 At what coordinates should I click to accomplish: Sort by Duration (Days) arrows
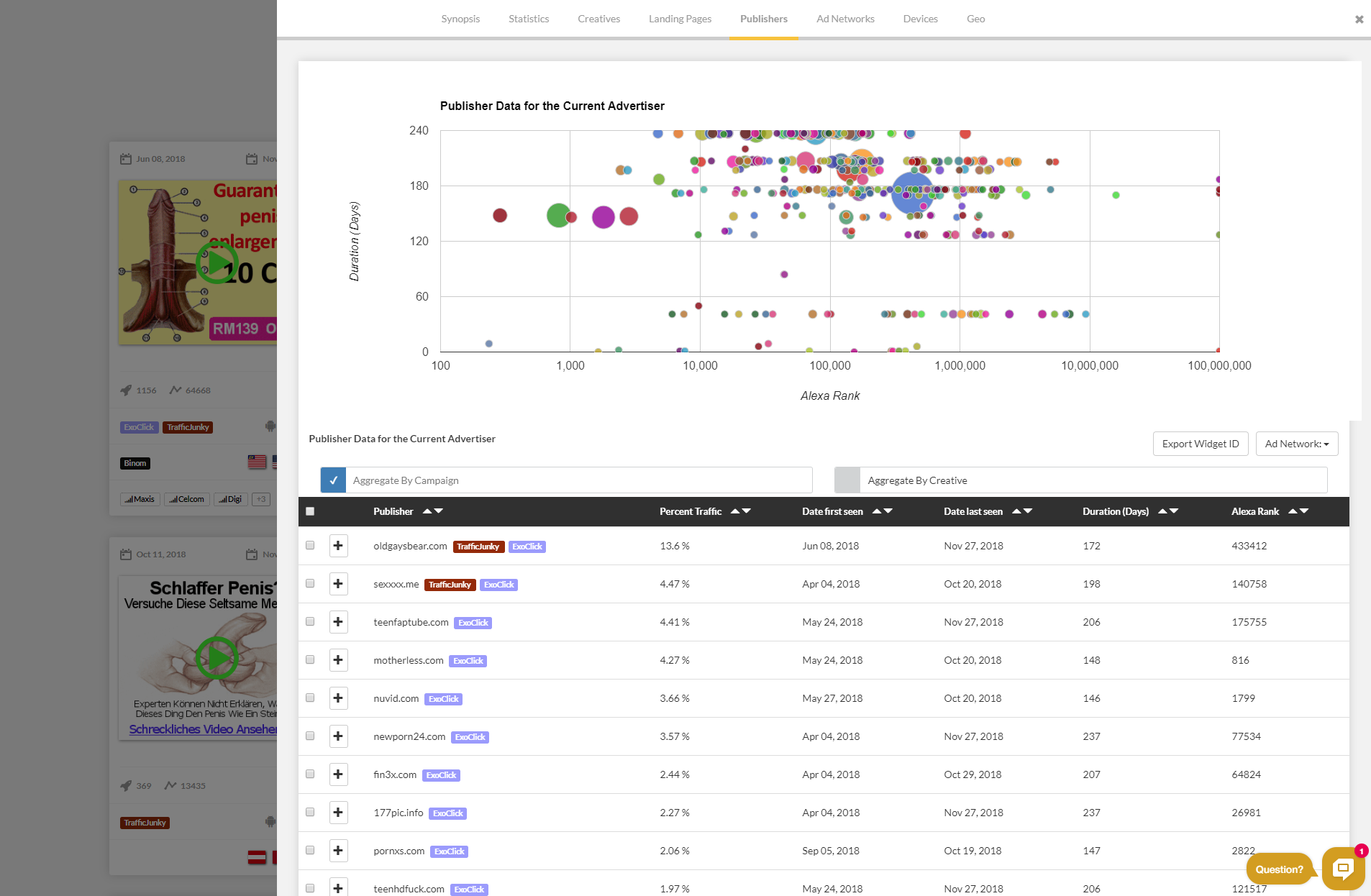point(1167,511)
